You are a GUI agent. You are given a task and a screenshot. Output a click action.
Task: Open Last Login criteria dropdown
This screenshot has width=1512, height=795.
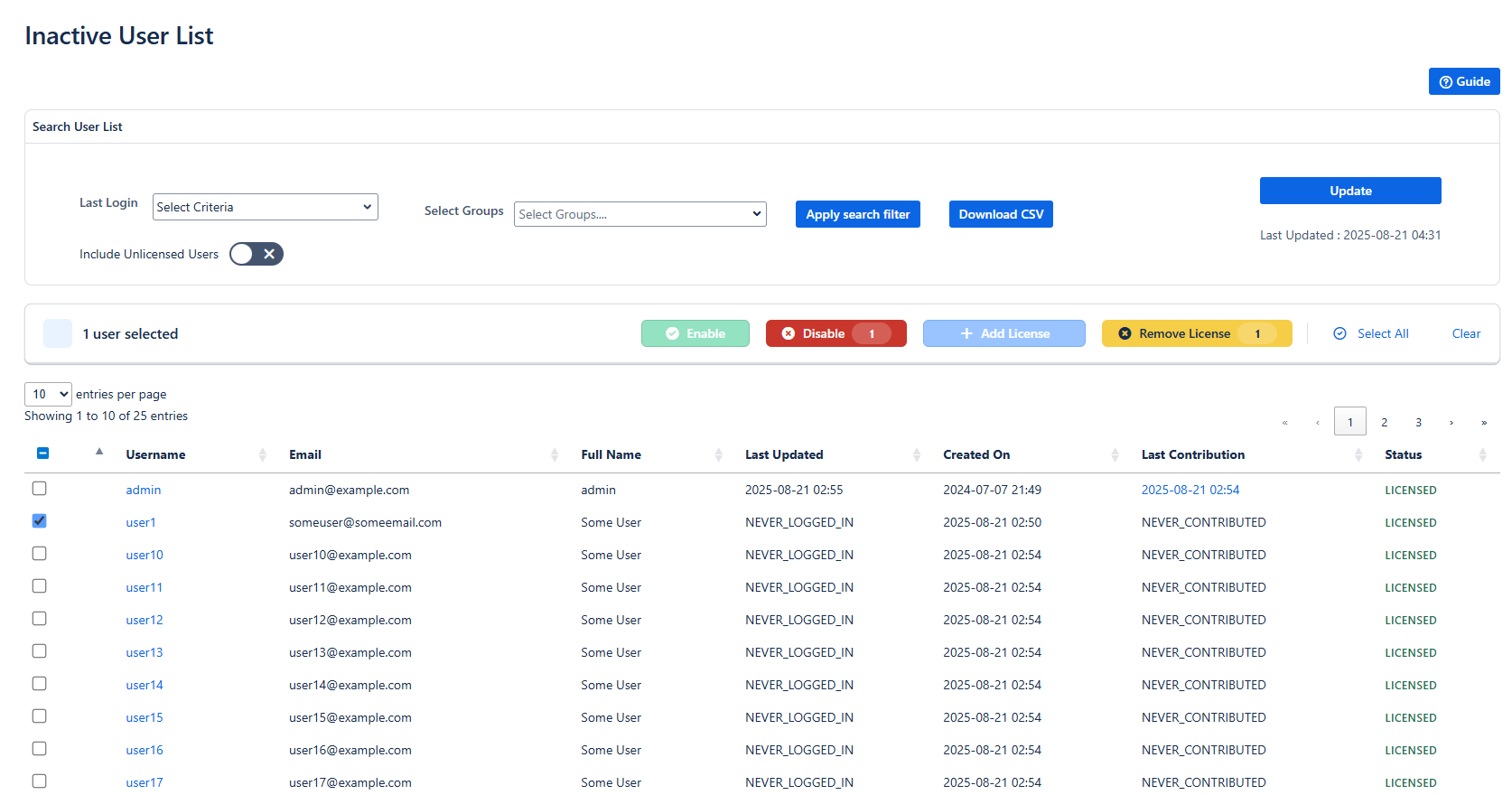click(265, 207)
